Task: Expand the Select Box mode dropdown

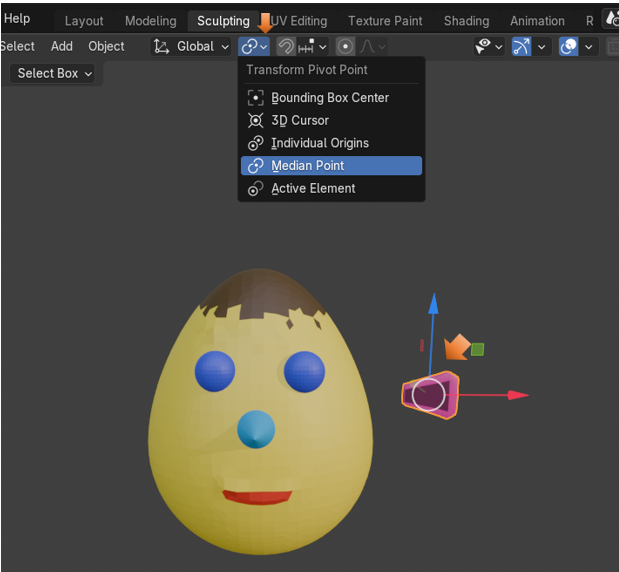Action: [55, 73]
